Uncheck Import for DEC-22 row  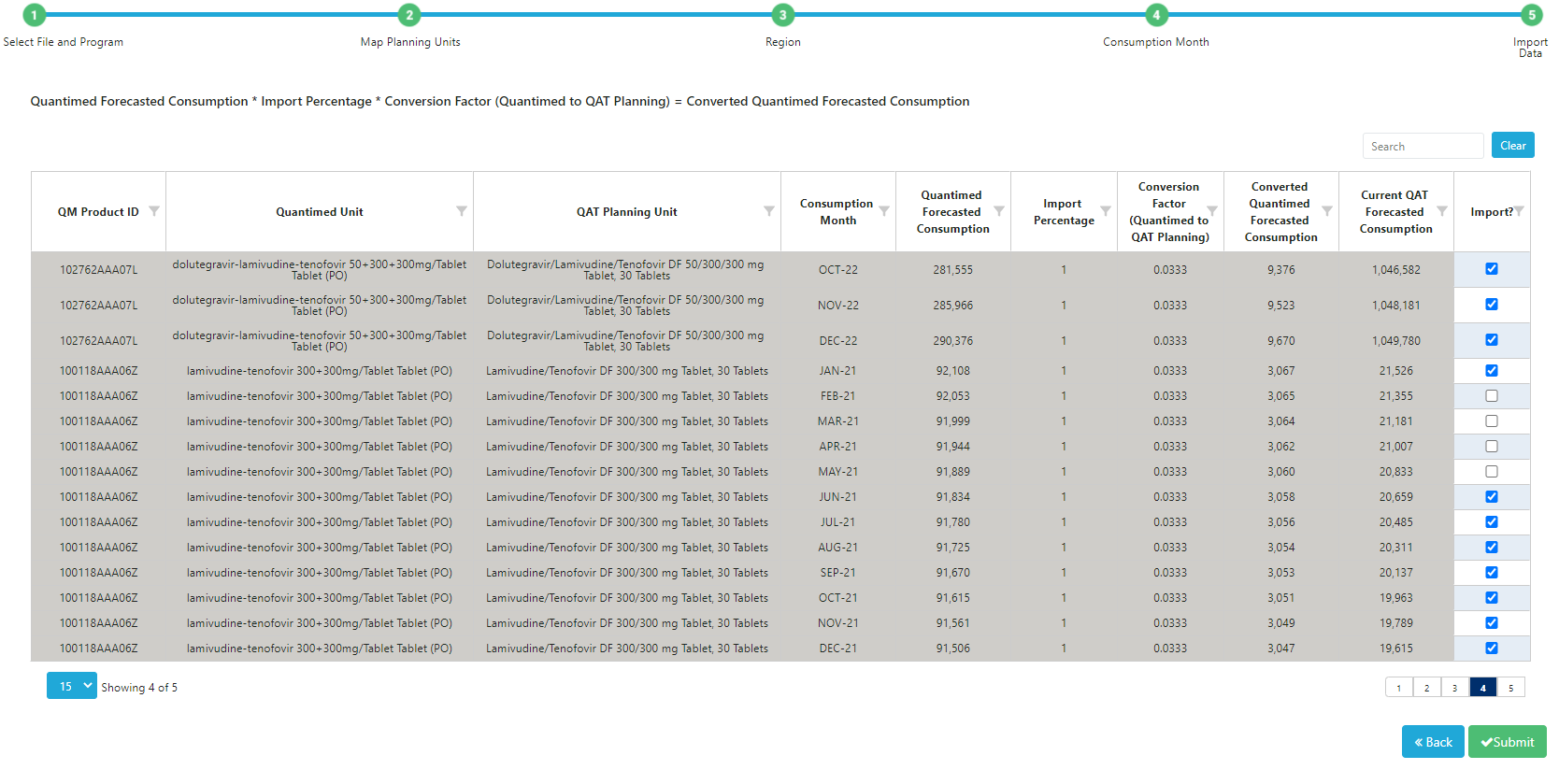tap(1492, 340)
